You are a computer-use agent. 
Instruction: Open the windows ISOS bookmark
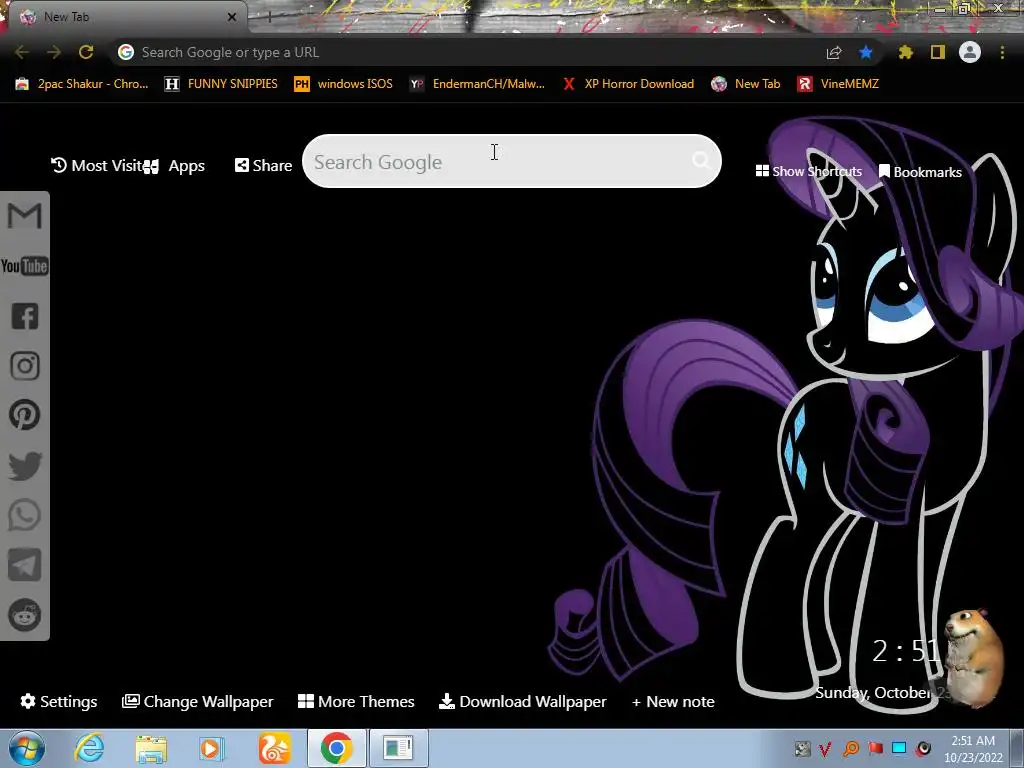click(x=344, y=84)
